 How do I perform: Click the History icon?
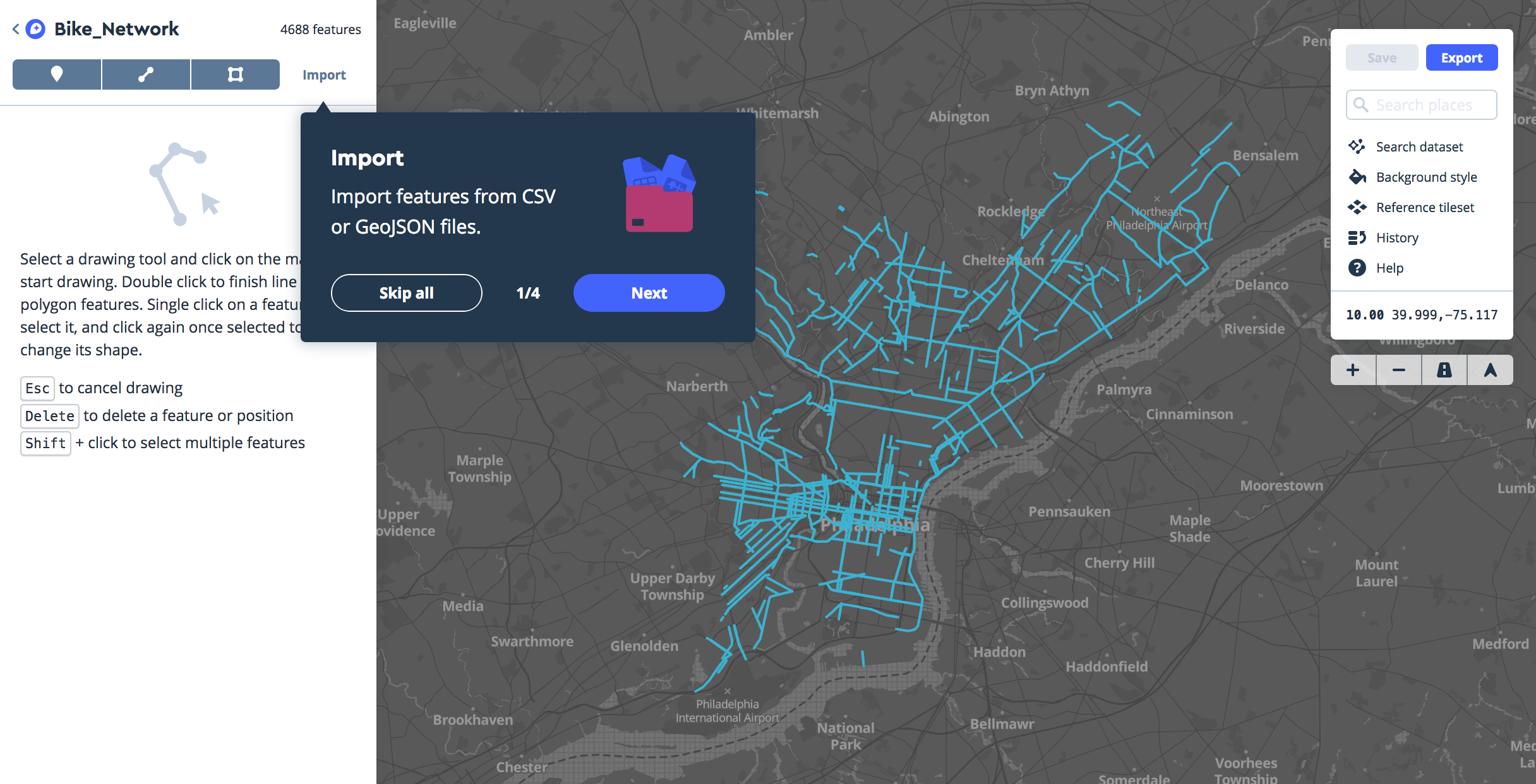[1357, 237]
